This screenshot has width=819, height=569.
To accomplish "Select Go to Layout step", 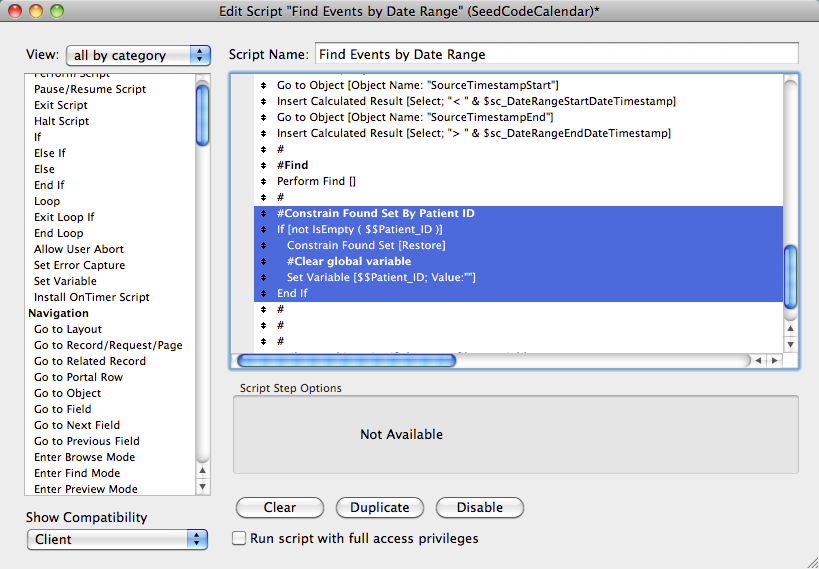I will click(x=68, y=329).
